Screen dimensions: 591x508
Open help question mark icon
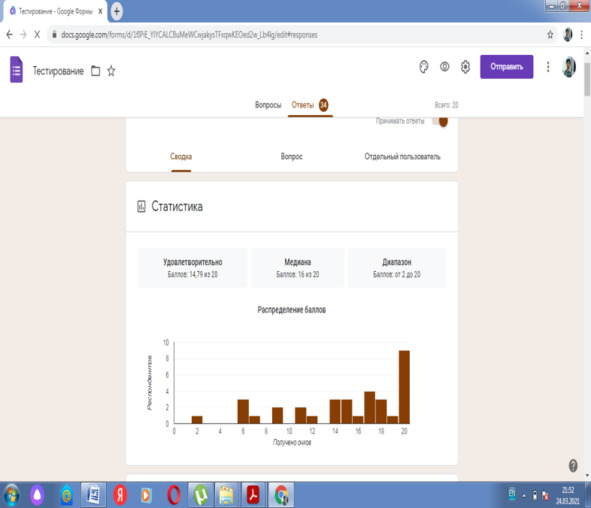point(573,466)
